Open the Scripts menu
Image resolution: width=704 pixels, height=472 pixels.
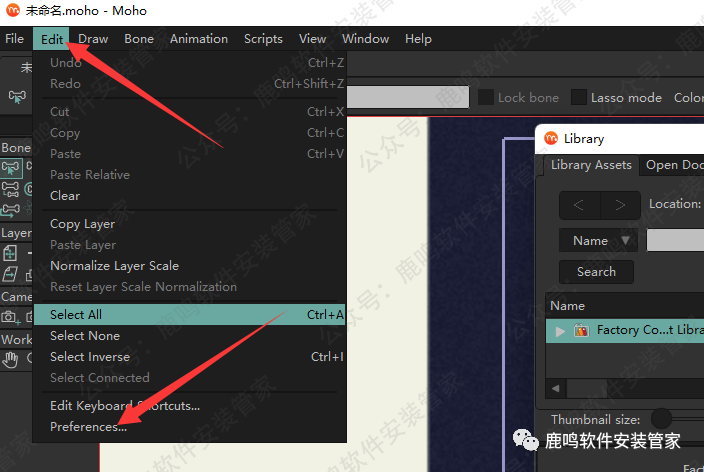pyautogui.click(x=263, y=39)
